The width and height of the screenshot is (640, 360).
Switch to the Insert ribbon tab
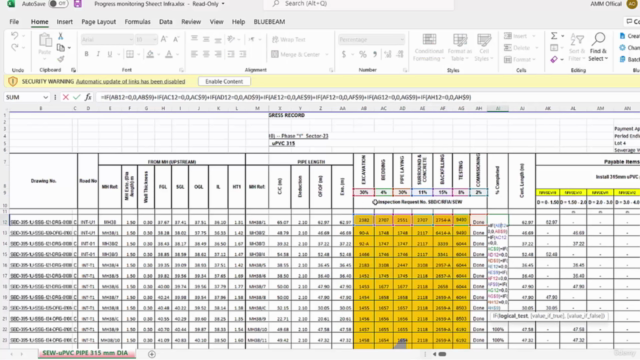pos(64,22)
